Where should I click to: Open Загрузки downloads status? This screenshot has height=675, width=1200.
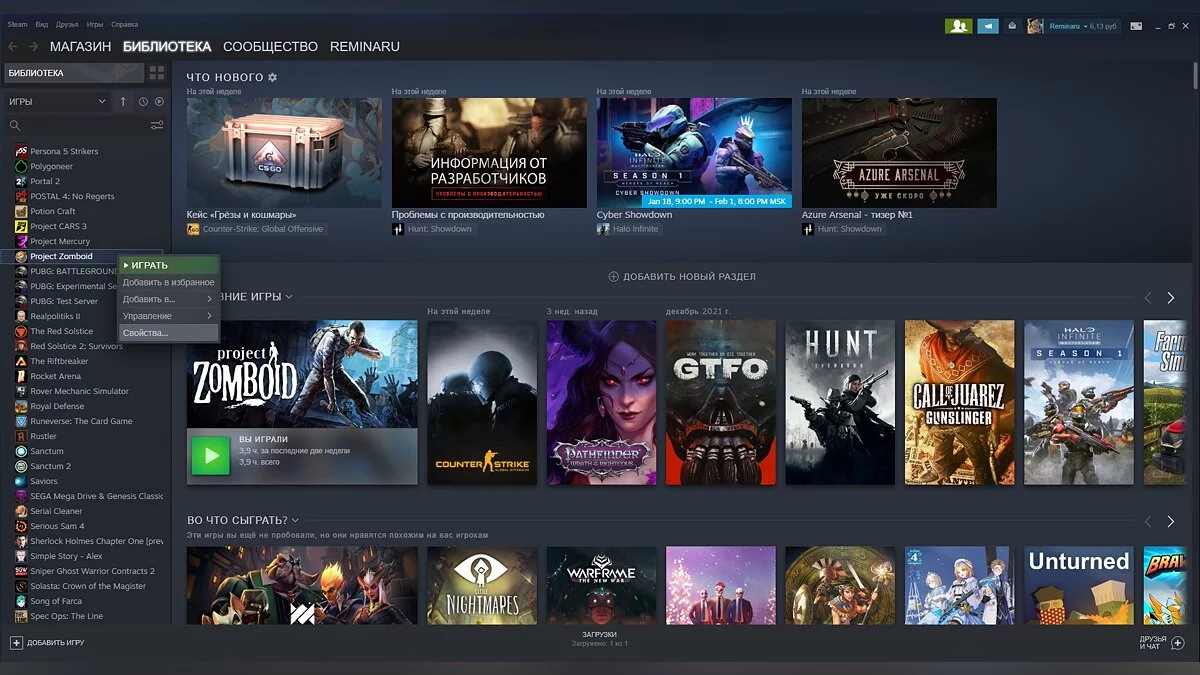[x=599, y=638]
